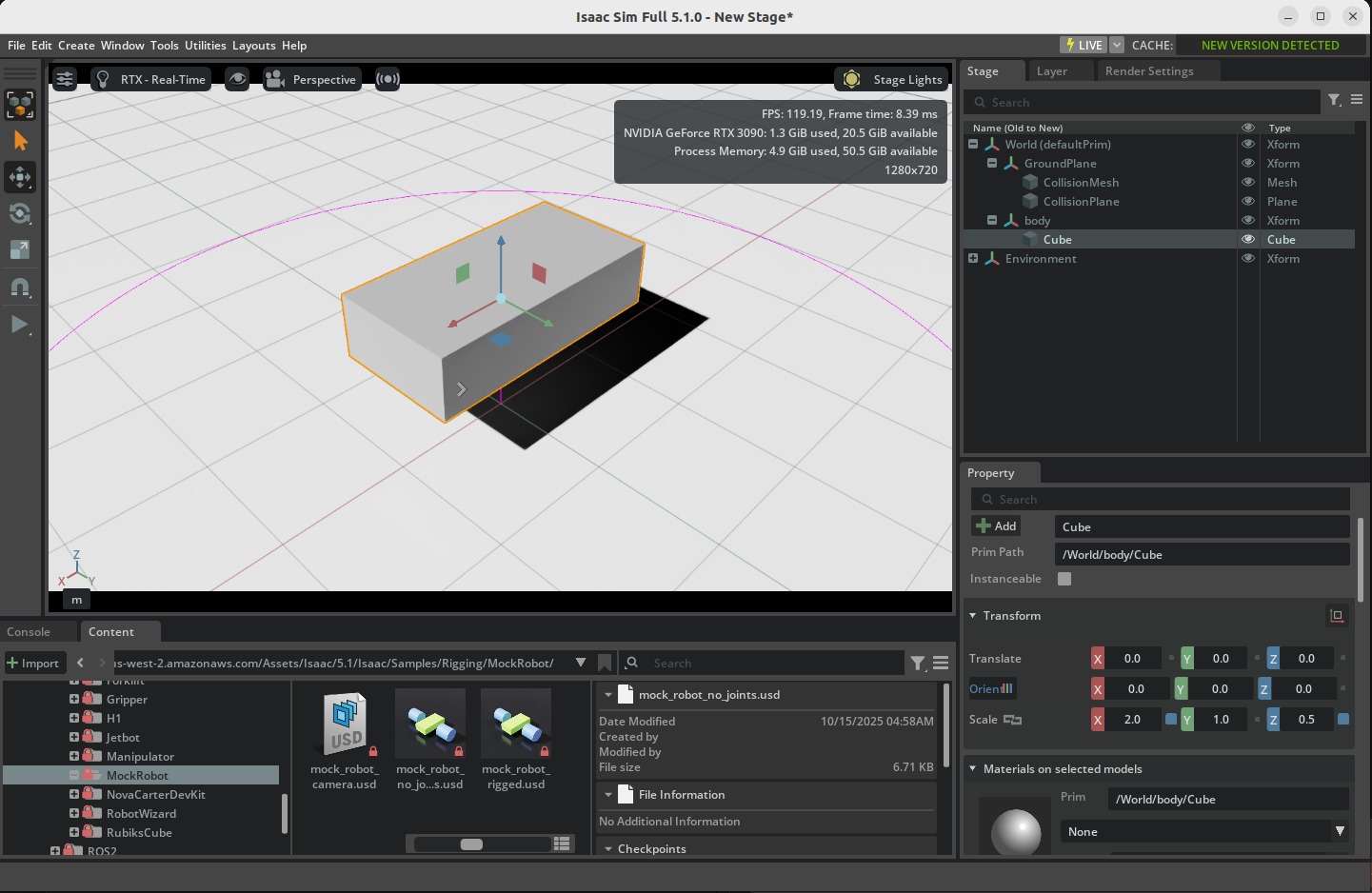Expand the Environment prim in Stage tree
The height and width of the screenshot is (893, 1372).
tap(972, 258)
